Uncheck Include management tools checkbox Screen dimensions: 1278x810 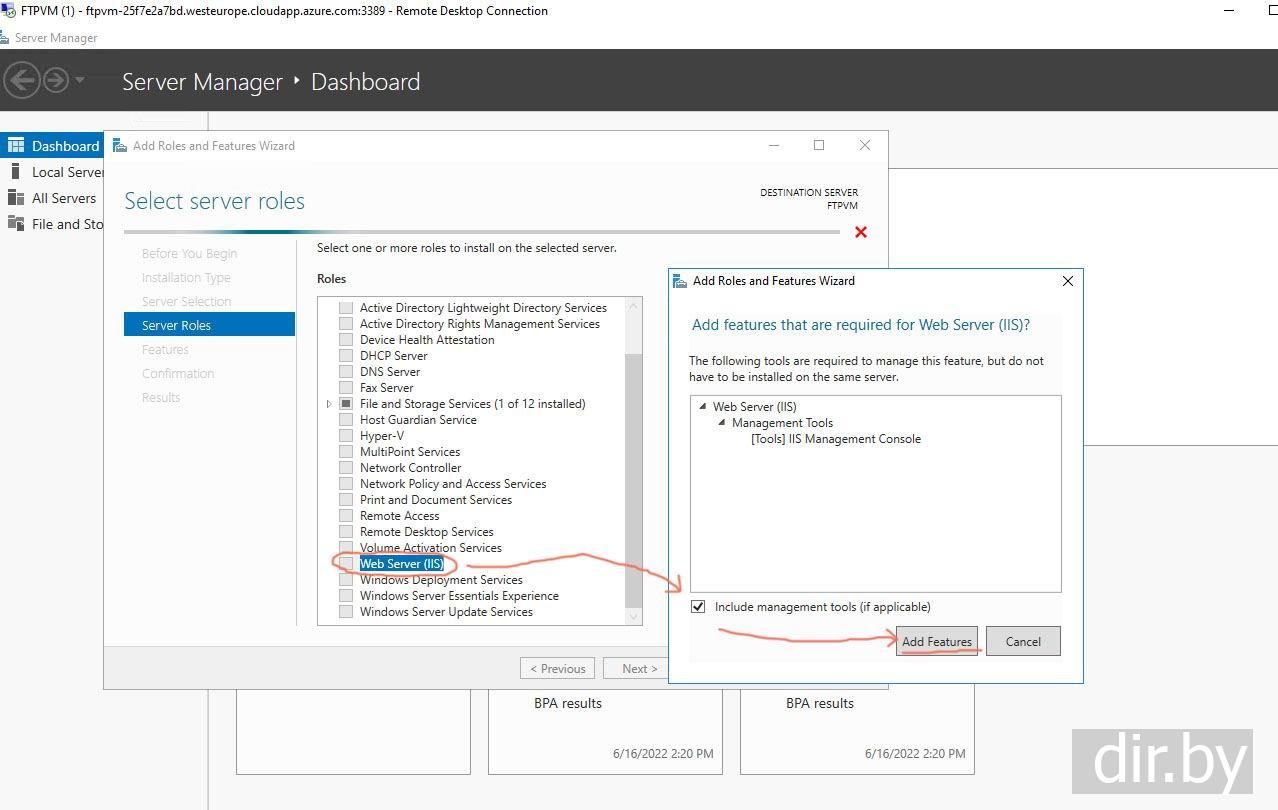point(698,607)
